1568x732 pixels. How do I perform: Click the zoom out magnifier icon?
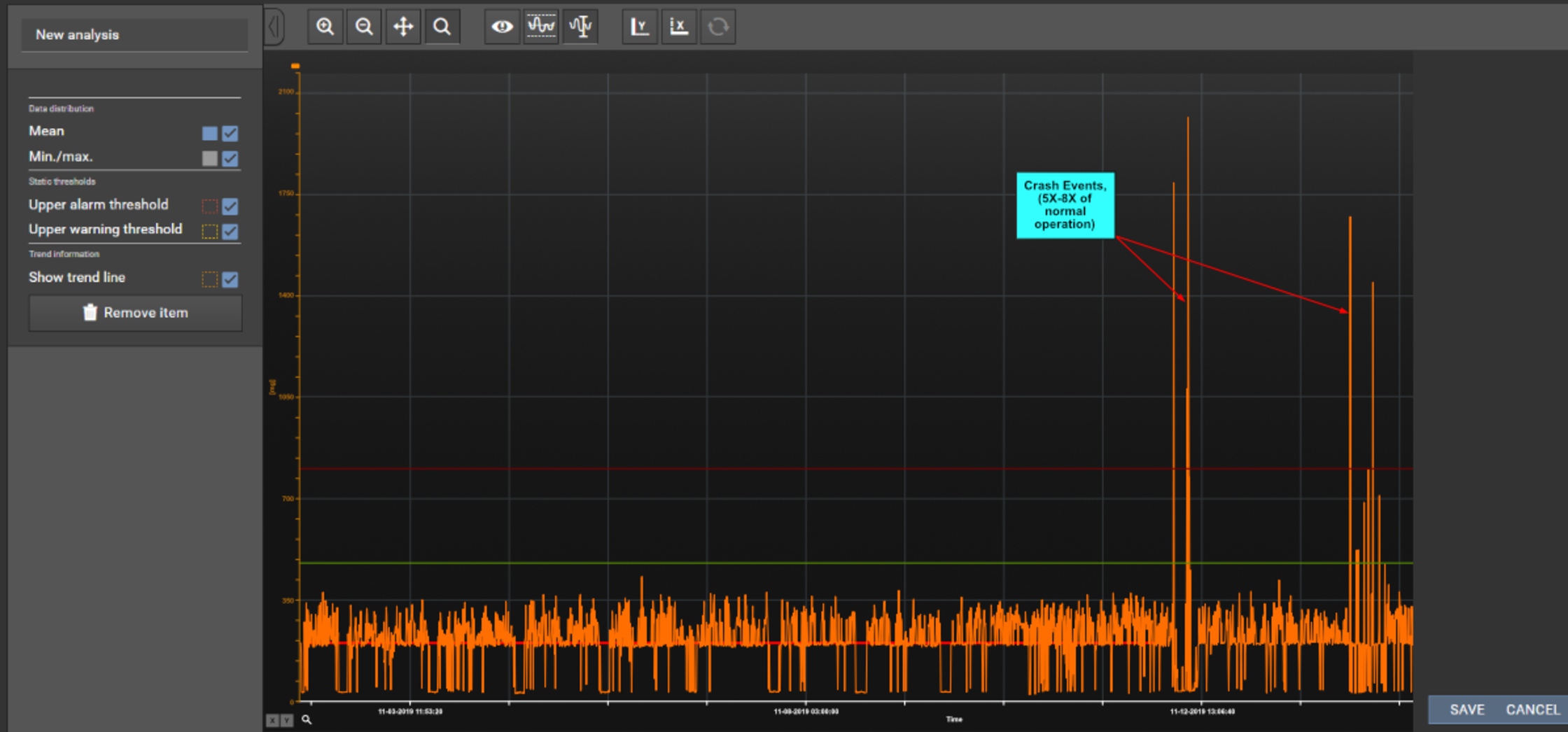[364, 27]
